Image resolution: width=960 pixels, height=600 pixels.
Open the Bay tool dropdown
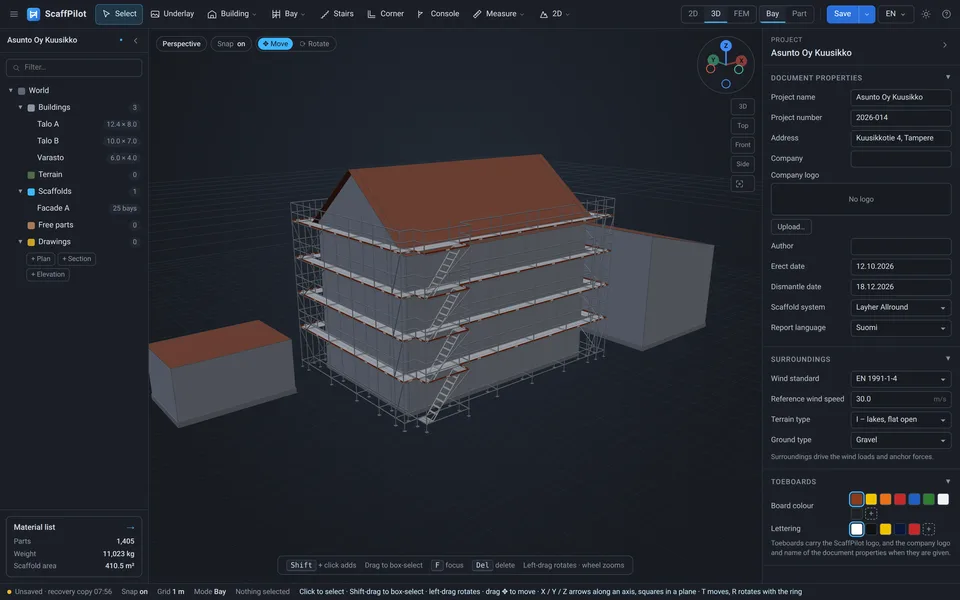click(288, 14)
